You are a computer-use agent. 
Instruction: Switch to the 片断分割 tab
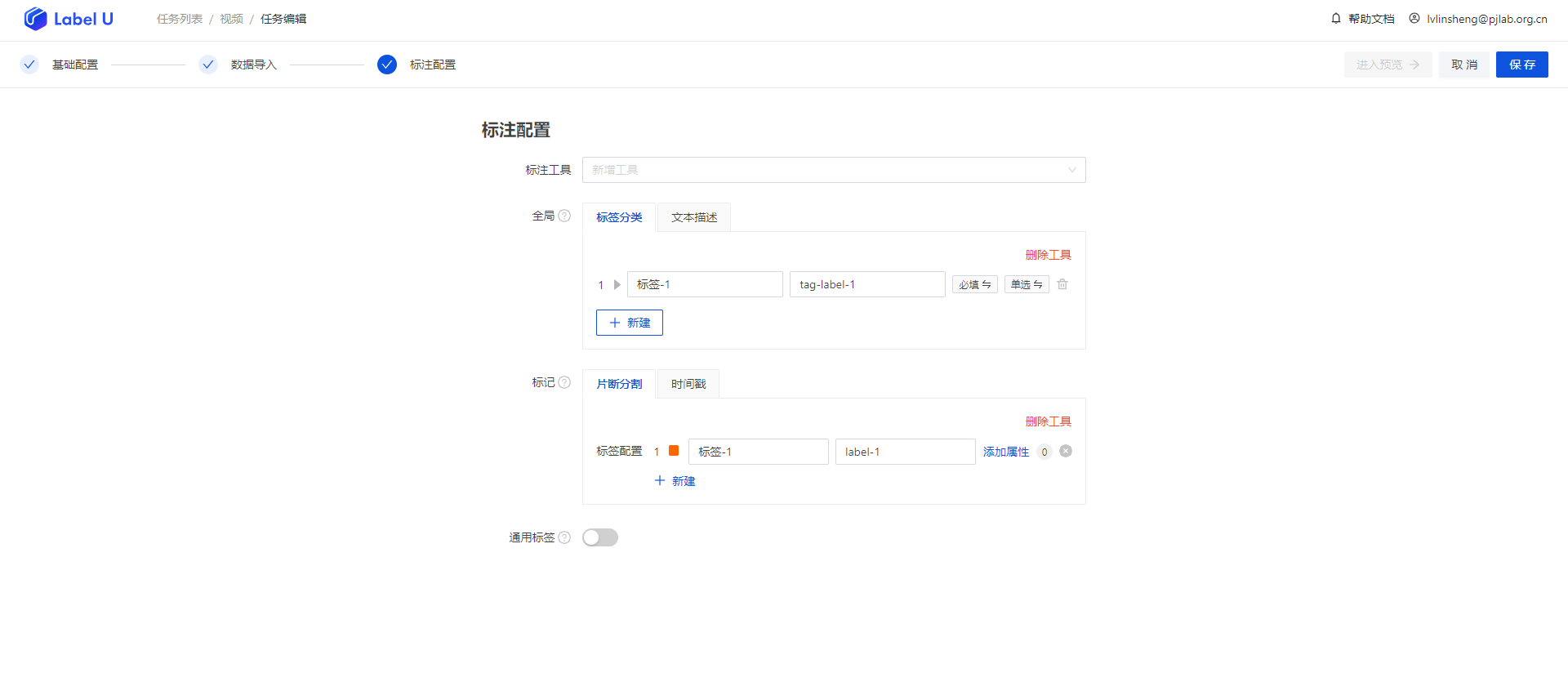click(619, 384)
